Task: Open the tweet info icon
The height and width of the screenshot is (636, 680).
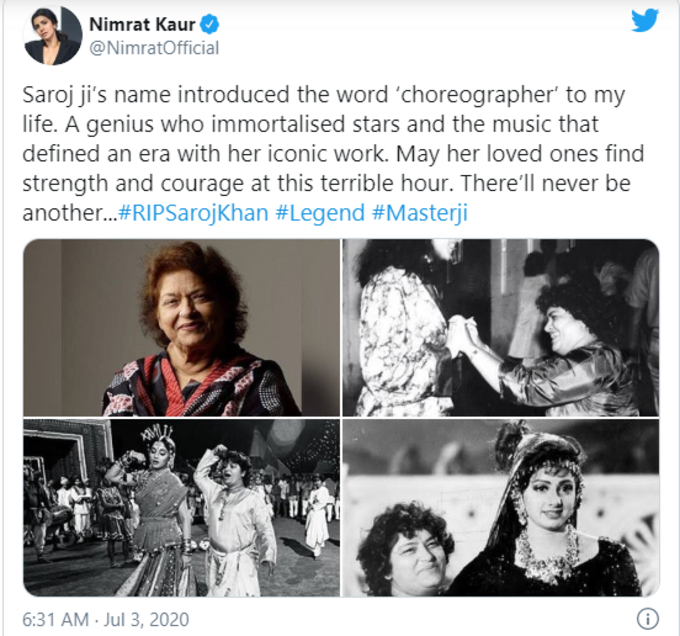Action: coord(647,619)
